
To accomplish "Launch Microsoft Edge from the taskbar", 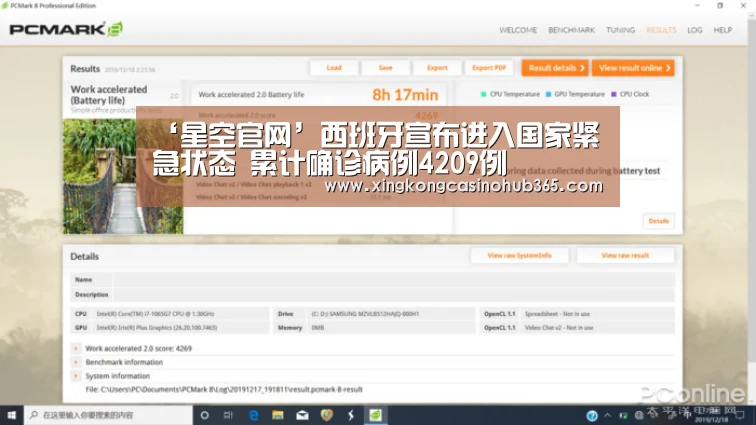I will (253, 415).
